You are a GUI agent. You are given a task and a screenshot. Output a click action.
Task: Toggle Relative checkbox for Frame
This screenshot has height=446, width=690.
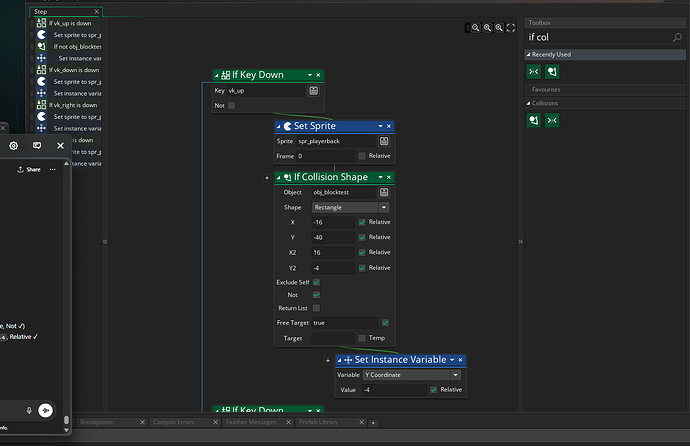coord(362,156)
